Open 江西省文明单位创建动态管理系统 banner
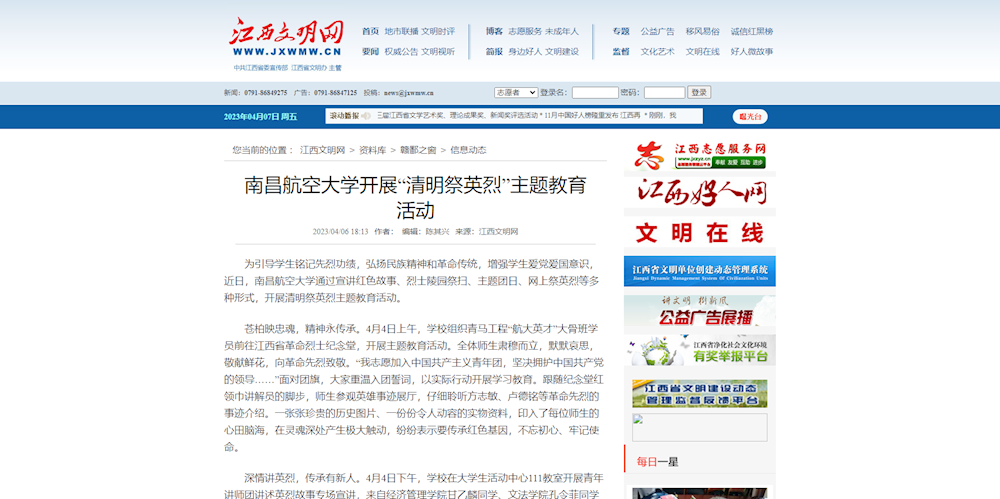This screenshot has width=1000, height=499. (699, 271)
